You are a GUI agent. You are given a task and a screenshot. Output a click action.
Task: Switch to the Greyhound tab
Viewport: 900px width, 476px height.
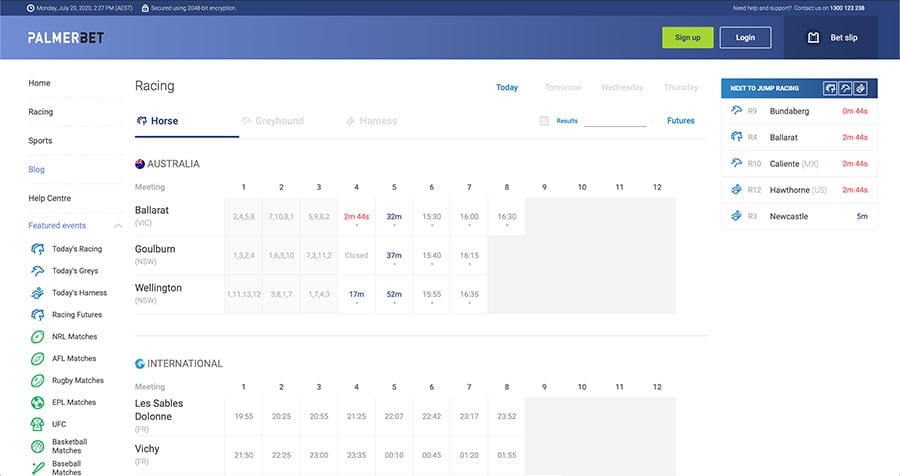tap(273, 121)
